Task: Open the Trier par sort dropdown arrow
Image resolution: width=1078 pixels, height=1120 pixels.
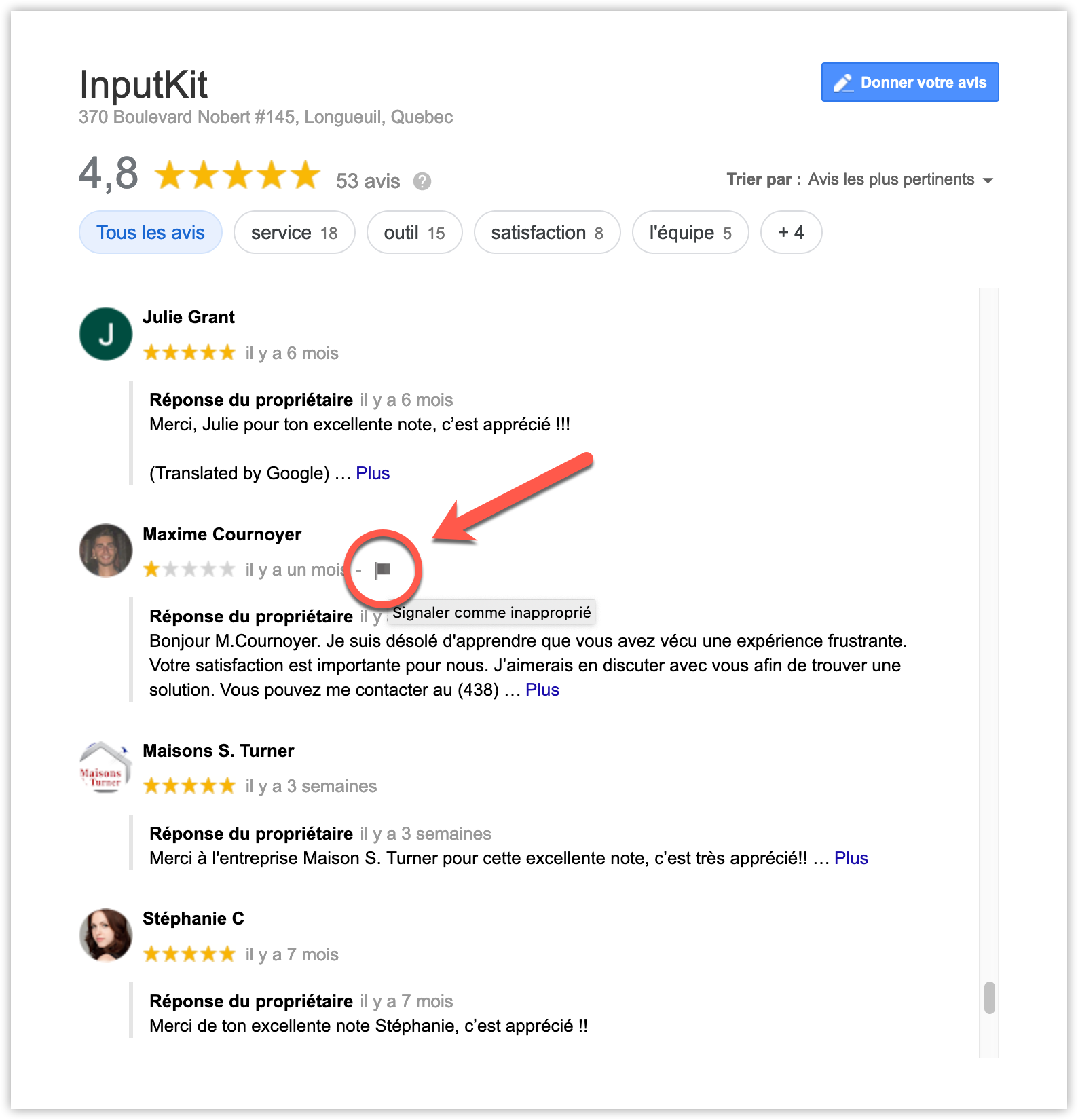Action: (x=988, y=180)
